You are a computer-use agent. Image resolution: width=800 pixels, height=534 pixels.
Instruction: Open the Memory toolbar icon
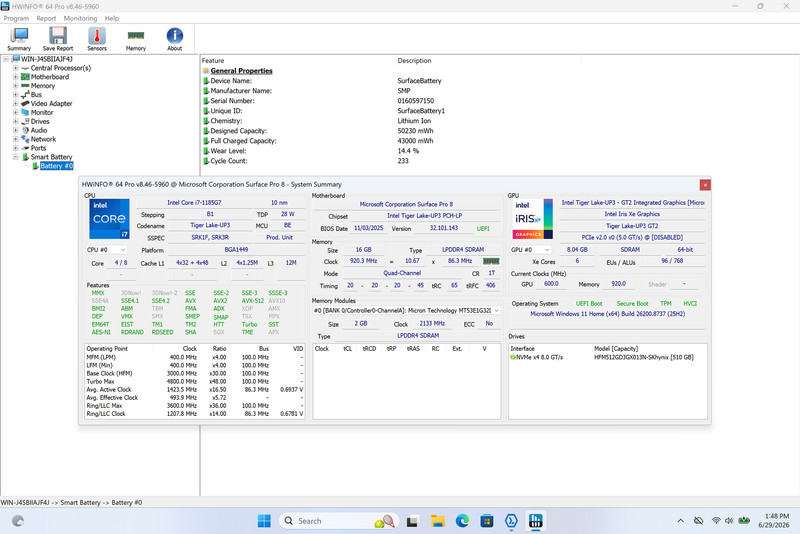point(136,39)
